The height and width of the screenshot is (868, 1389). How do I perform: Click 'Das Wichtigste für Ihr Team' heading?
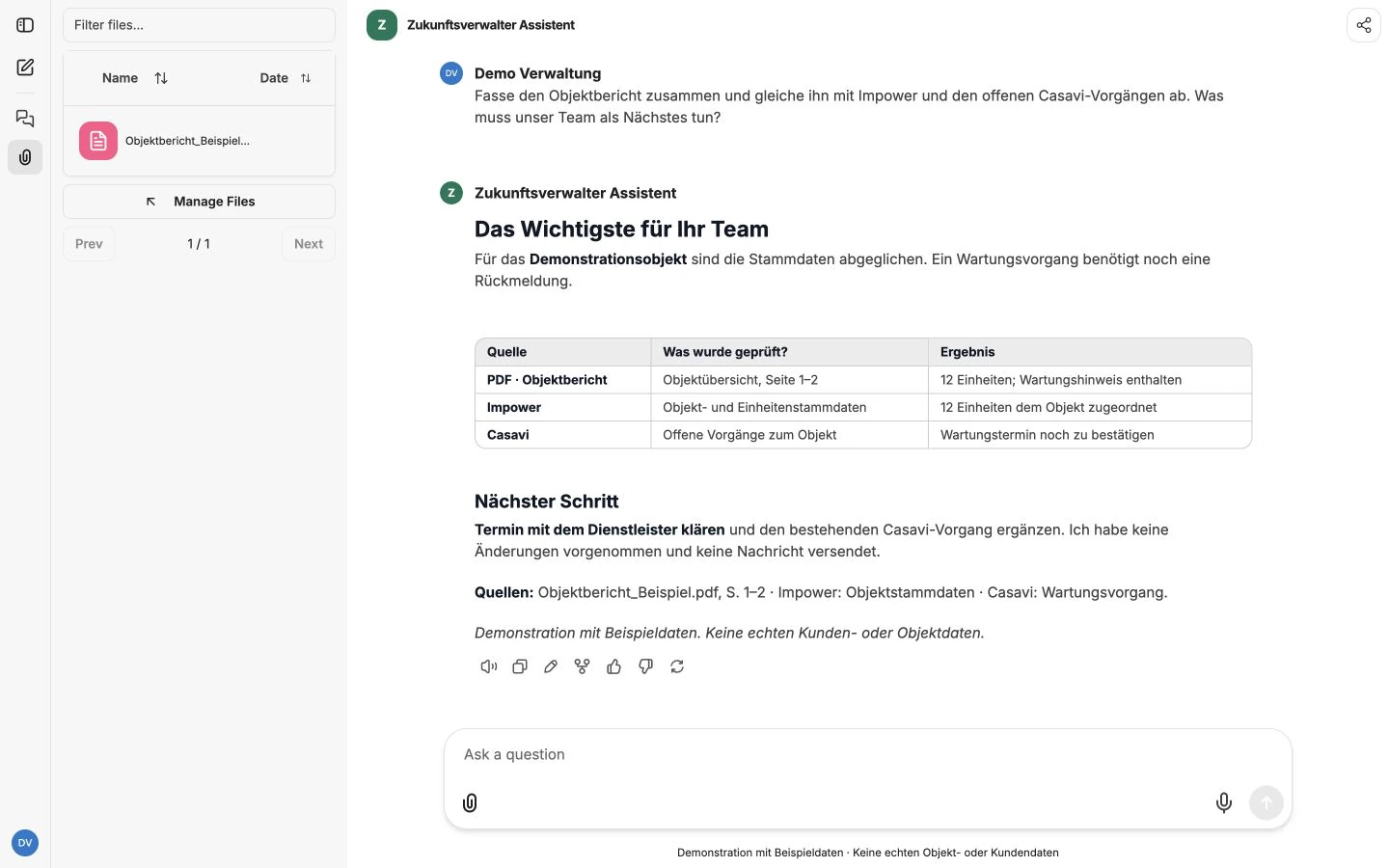click(x=621, y=230)
